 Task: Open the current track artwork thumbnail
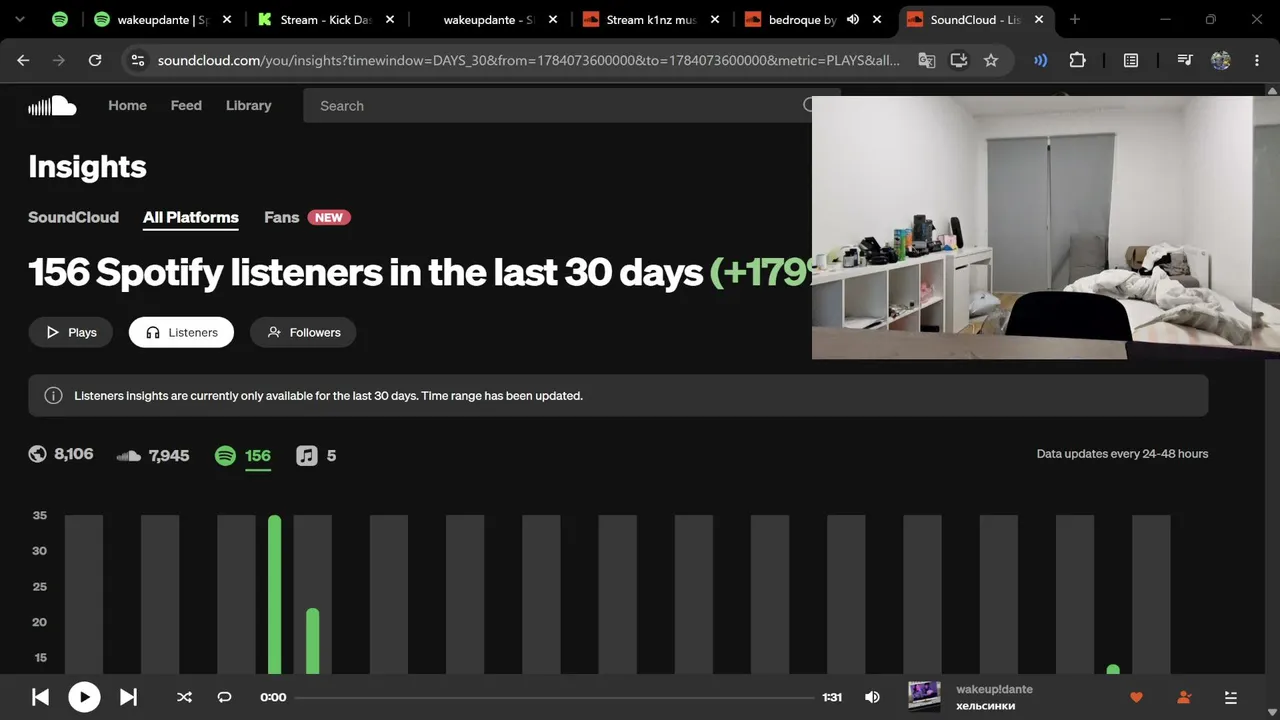click(x=924, y=697)
